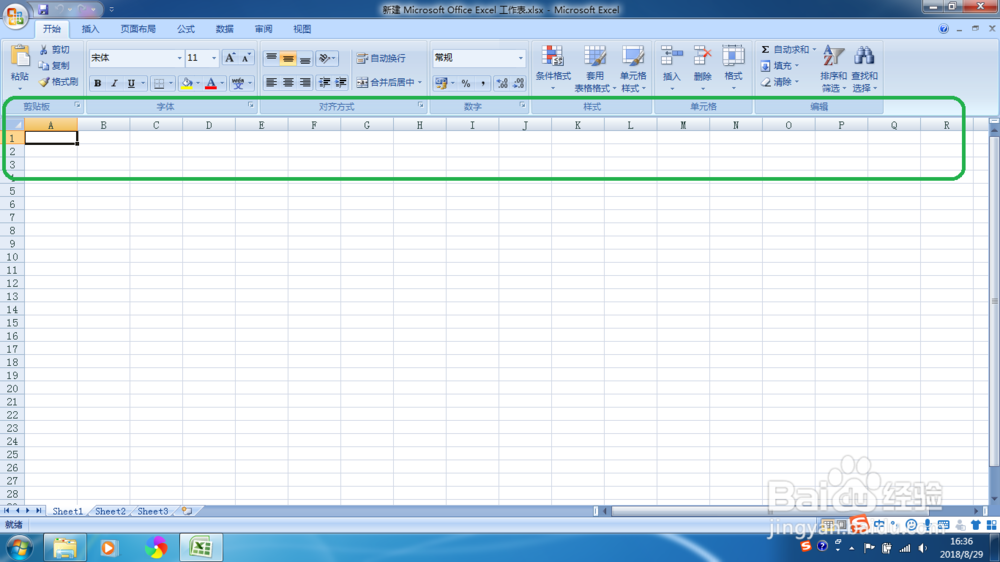Open 查找和选择 find and select

864,69
